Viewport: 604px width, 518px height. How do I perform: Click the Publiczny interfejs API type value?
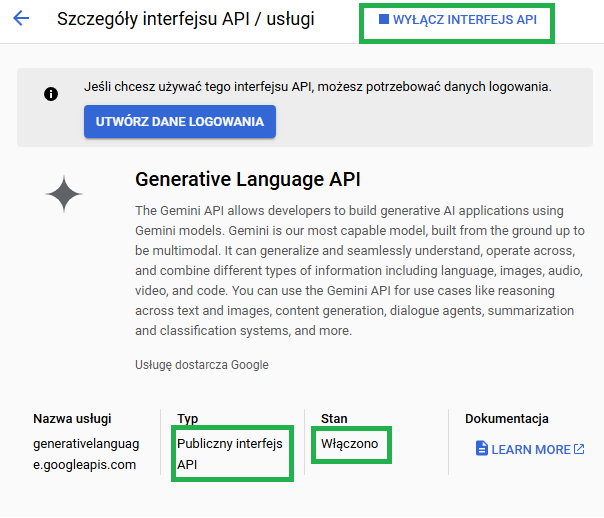[x=230, y=454]
